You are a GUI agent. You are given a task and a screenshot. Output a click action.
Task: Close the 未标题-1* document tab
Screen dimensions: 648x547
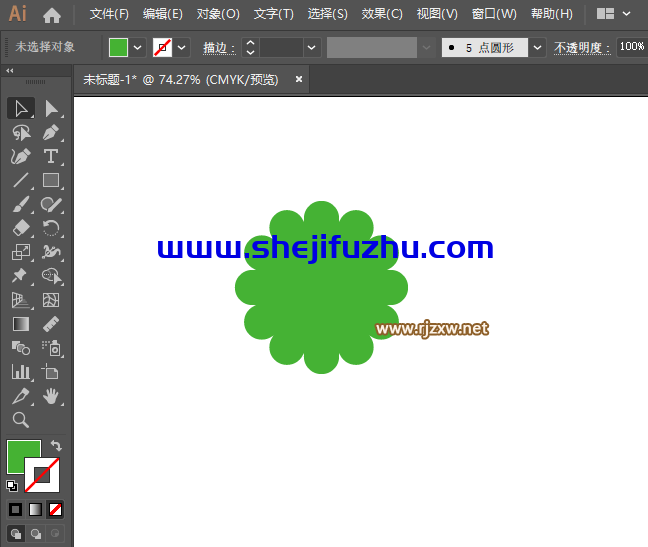299,79
